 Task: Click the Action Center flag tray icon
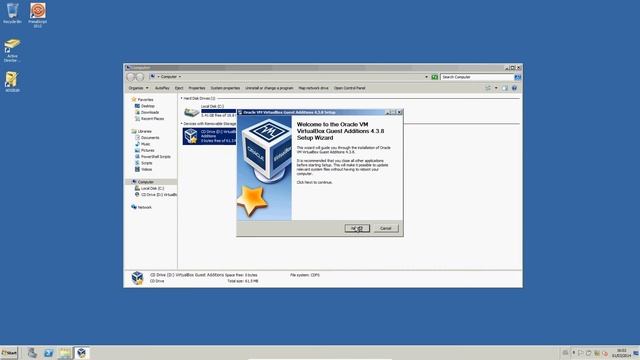click(581, 353)
